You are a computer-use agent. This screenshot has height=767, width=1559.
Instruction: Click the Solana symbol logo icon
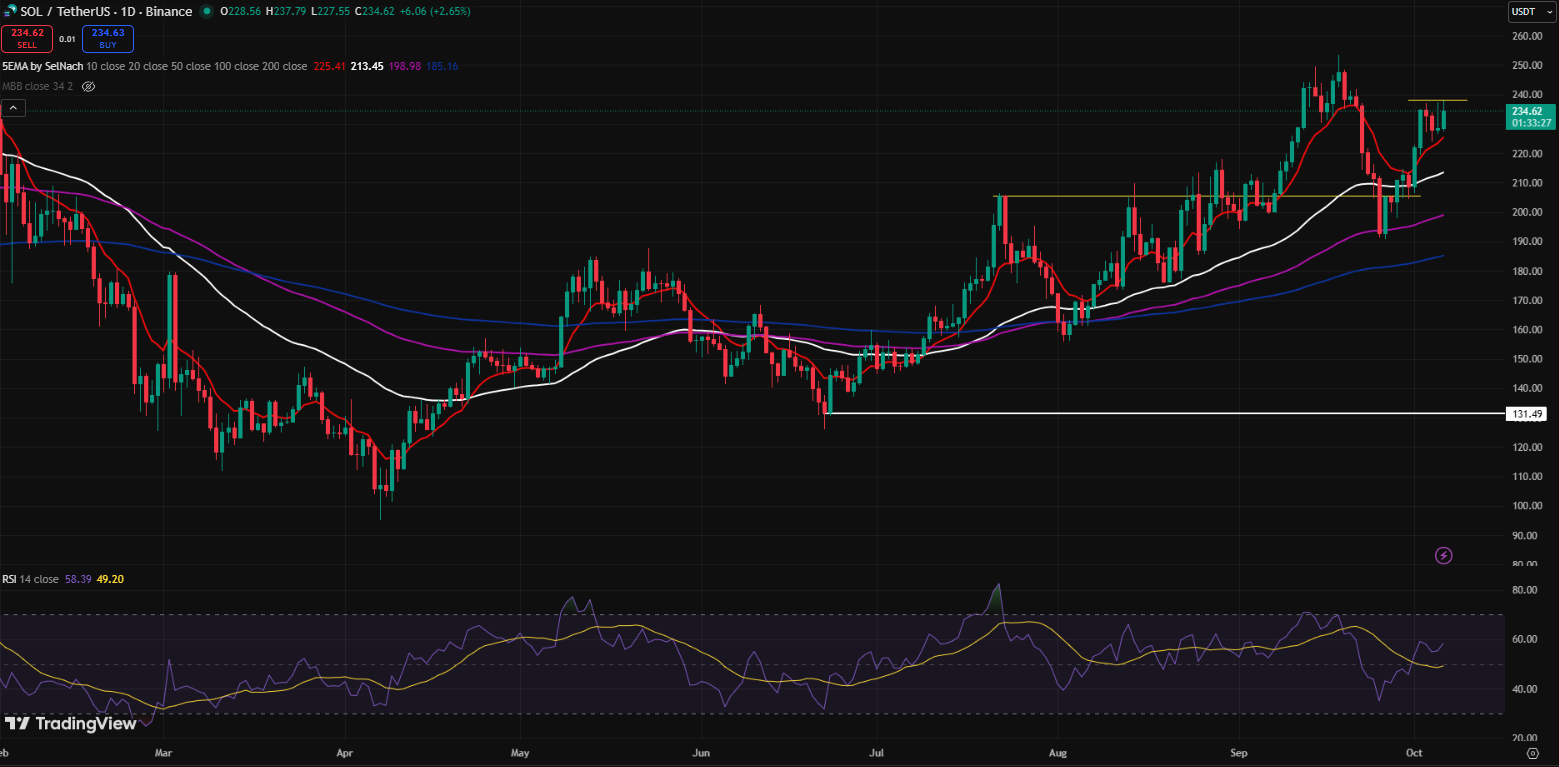10,12
